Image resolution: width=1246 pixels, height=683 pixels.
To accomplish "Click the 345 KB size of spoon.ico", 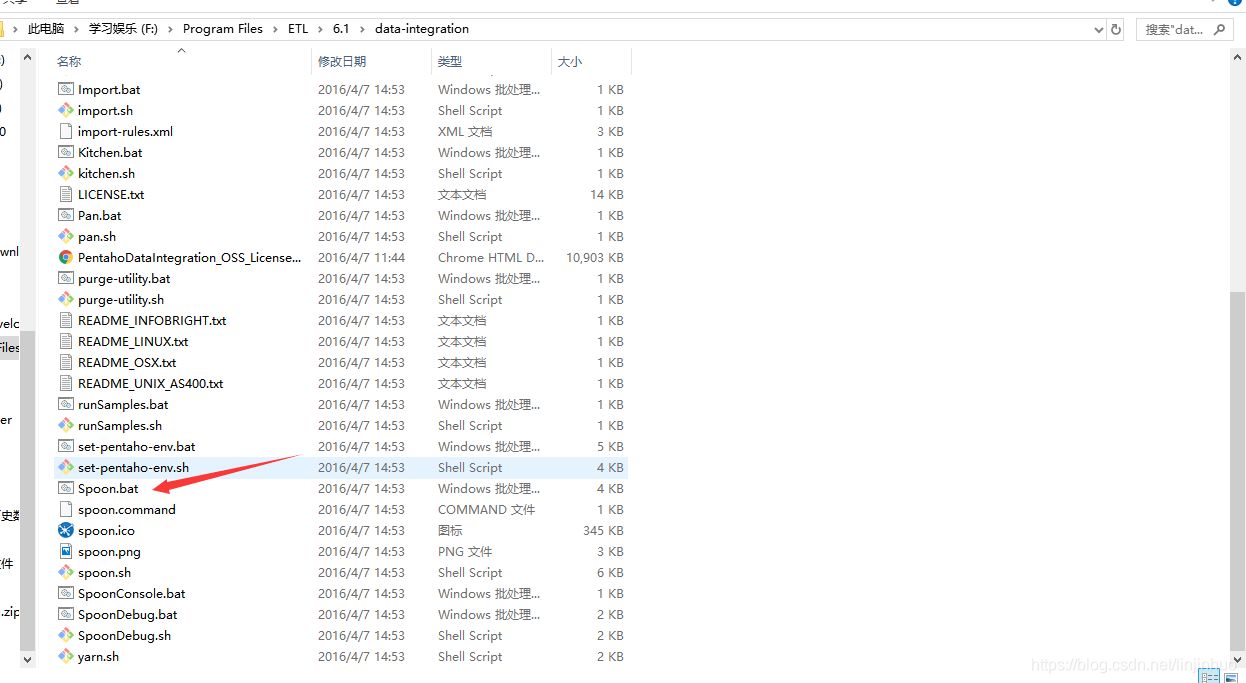I will click(603, 530).
